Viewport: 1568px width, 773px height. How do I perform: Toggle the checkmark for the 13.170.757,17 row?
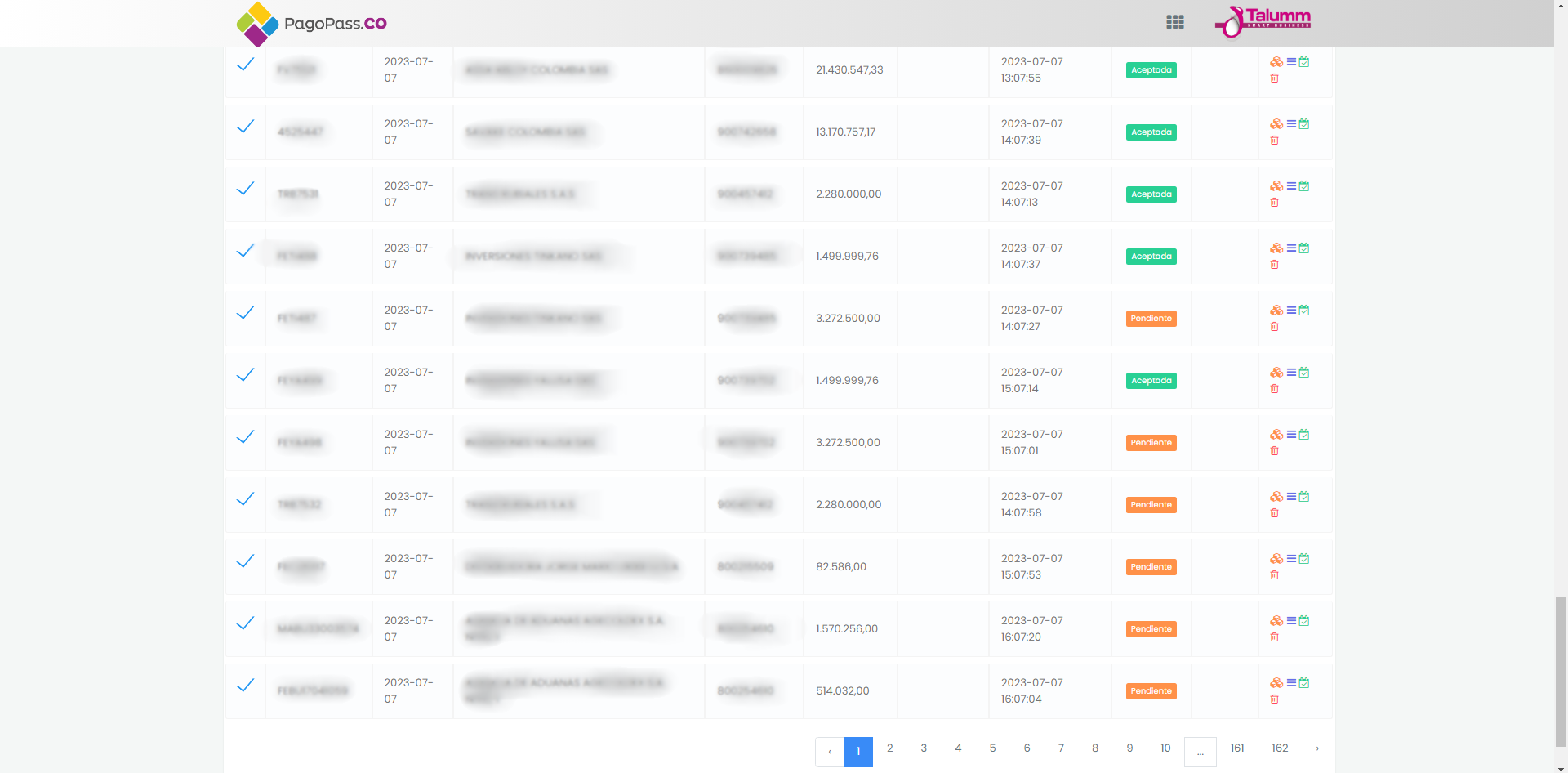245,127
